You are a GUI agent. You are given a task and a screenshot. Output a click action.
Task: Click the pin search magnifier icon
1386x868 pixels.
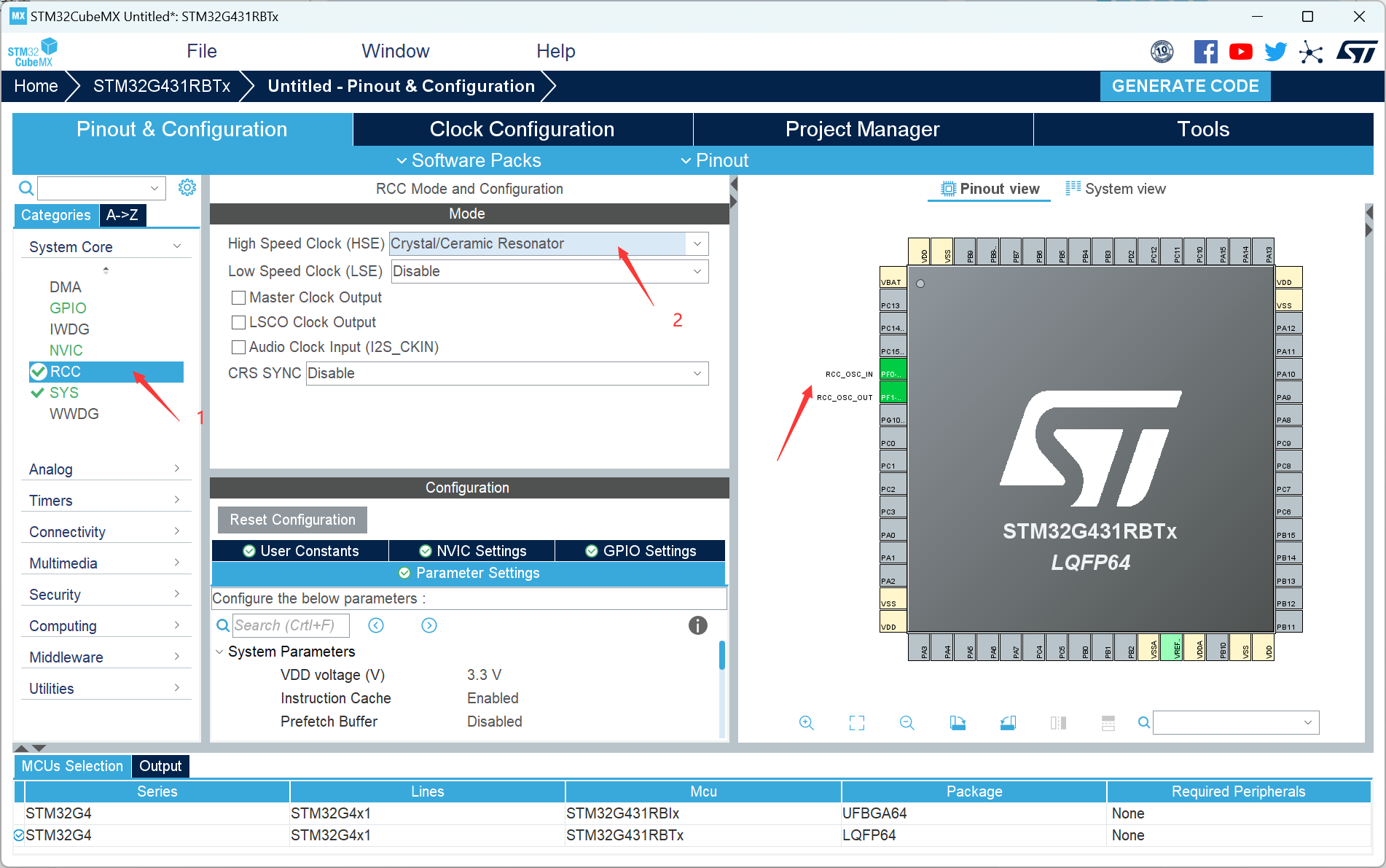(1144, 722)
